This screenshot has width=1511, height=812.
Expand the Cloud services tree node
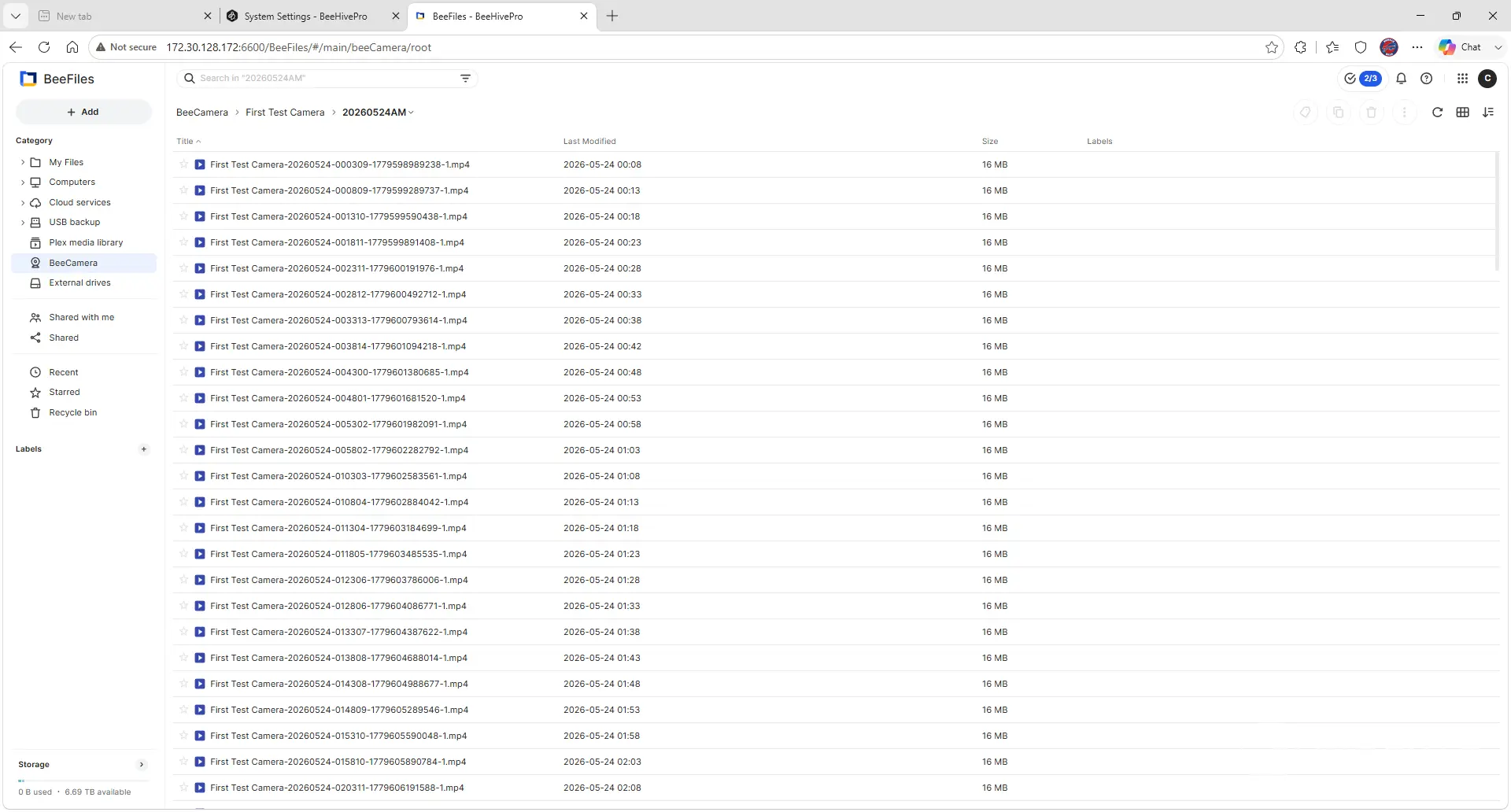[x=22, y=202]
